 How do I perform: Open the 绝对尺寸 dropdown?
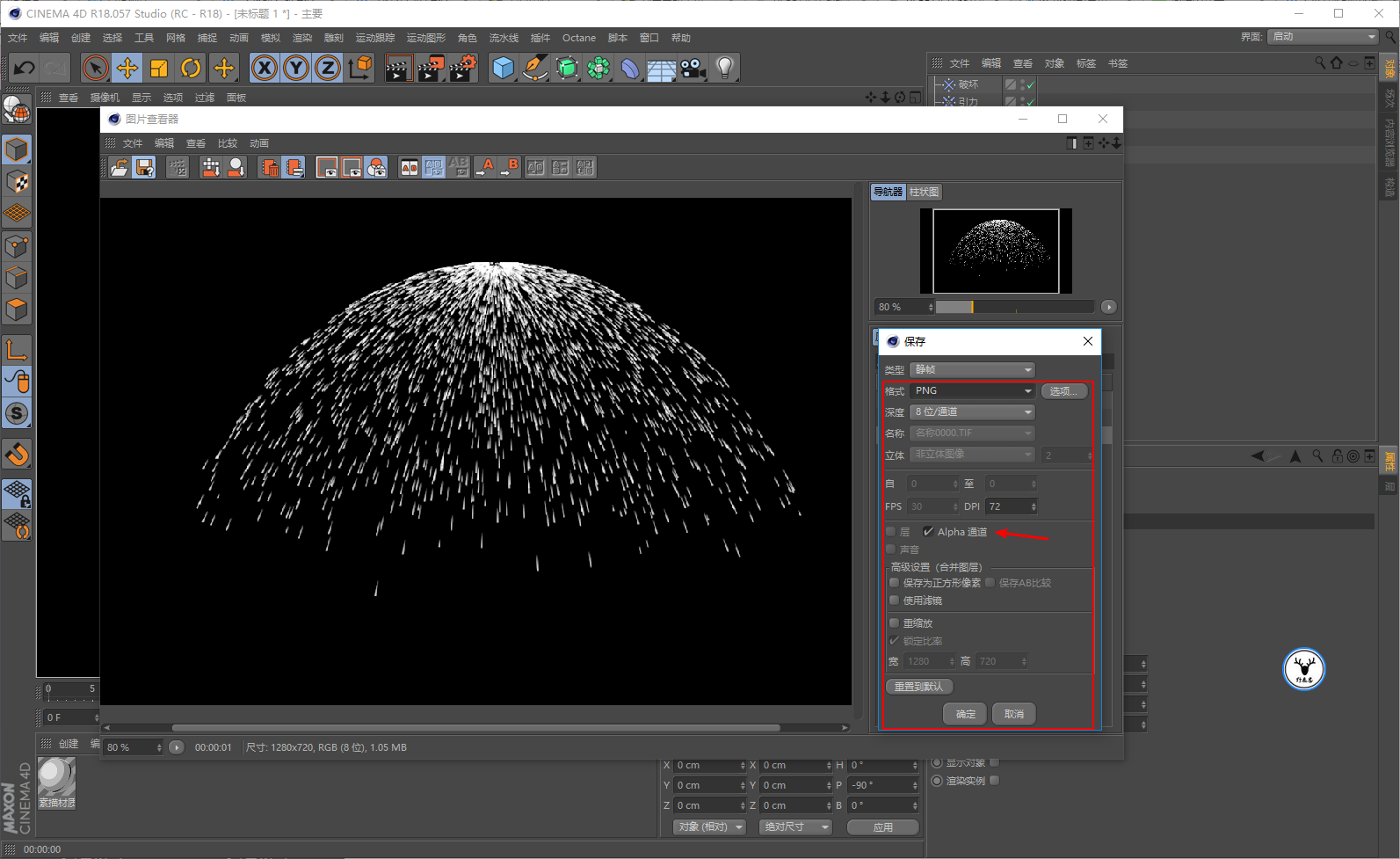(x=795, y=827)
